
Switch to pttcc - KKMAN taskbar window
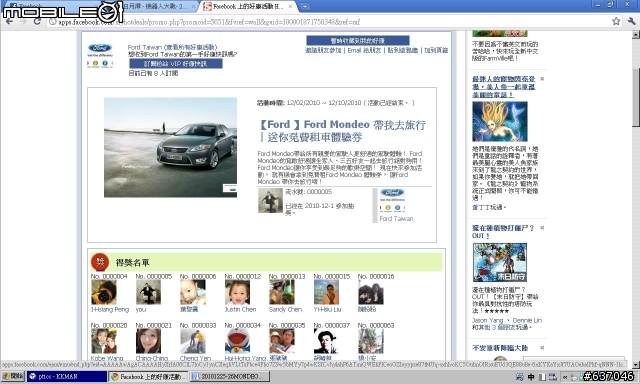coord(67,376)
